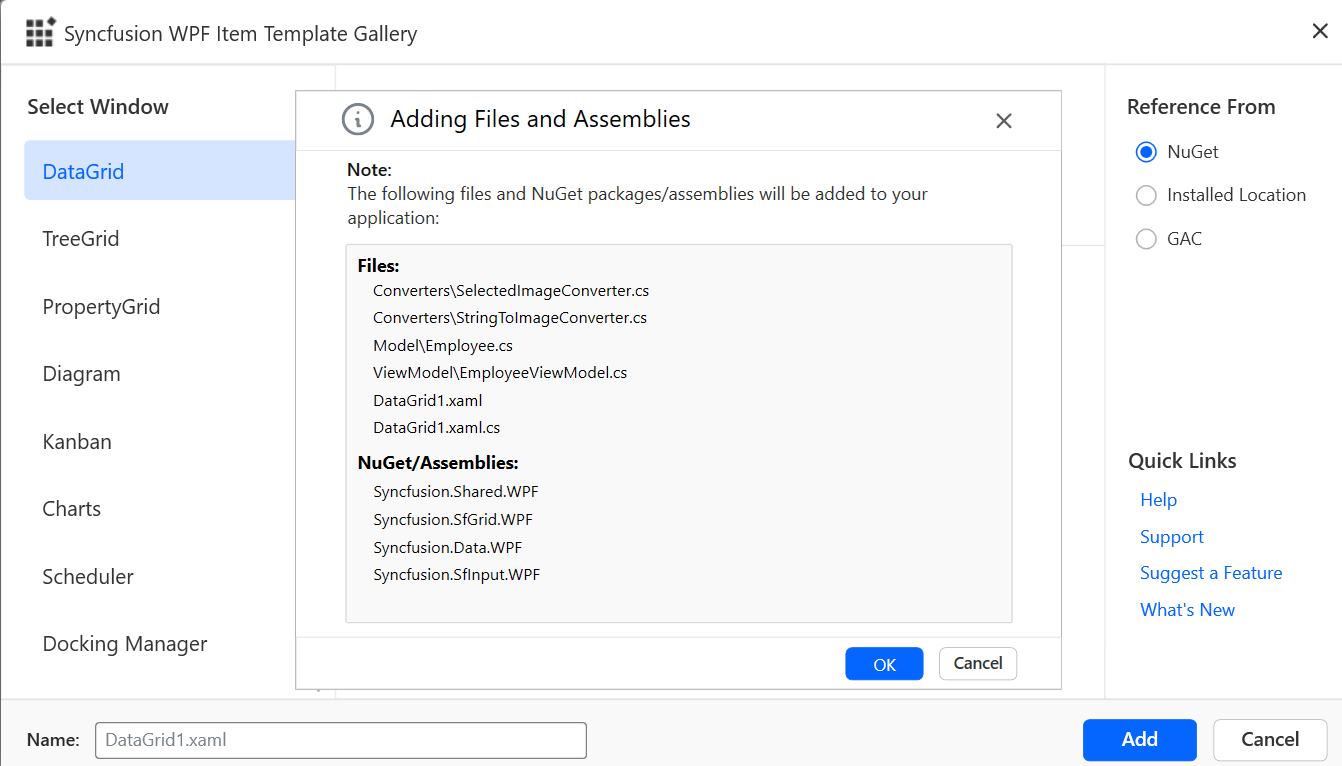Select the Scheduler template item
This screenshot has width=1342, height=766.
tap(88, 576)
